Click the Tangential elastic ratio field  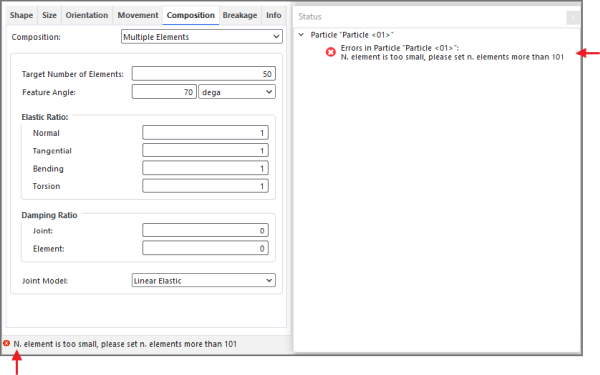pos(205,150)
